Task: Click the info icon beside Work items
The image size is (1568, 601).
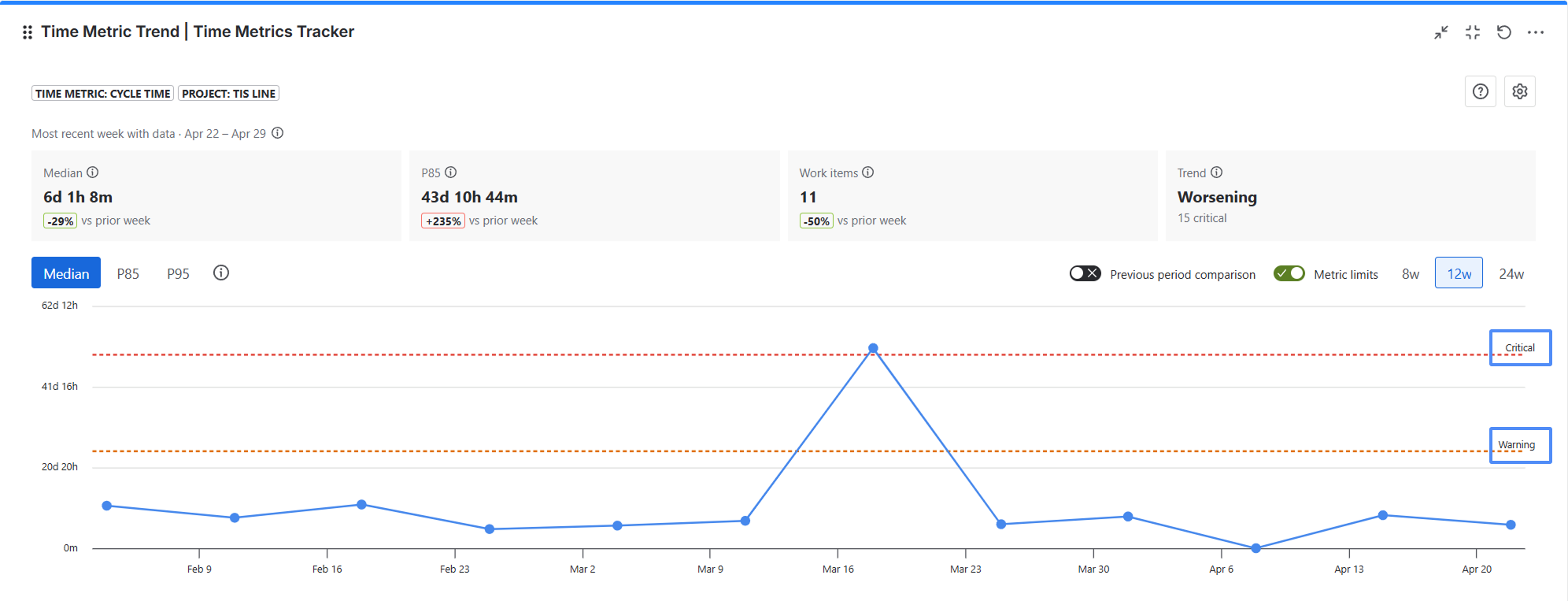Action: click(x=868, y=173)
